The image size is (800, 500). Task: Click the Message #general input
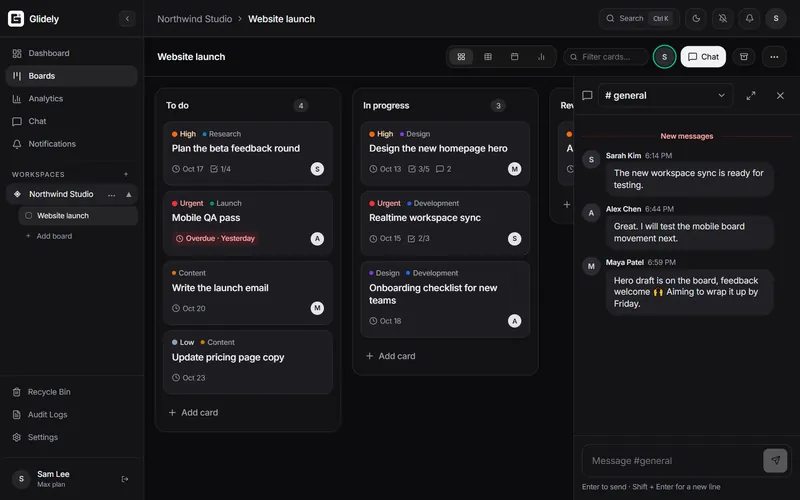pyautogui.click(x=672, y=461)
